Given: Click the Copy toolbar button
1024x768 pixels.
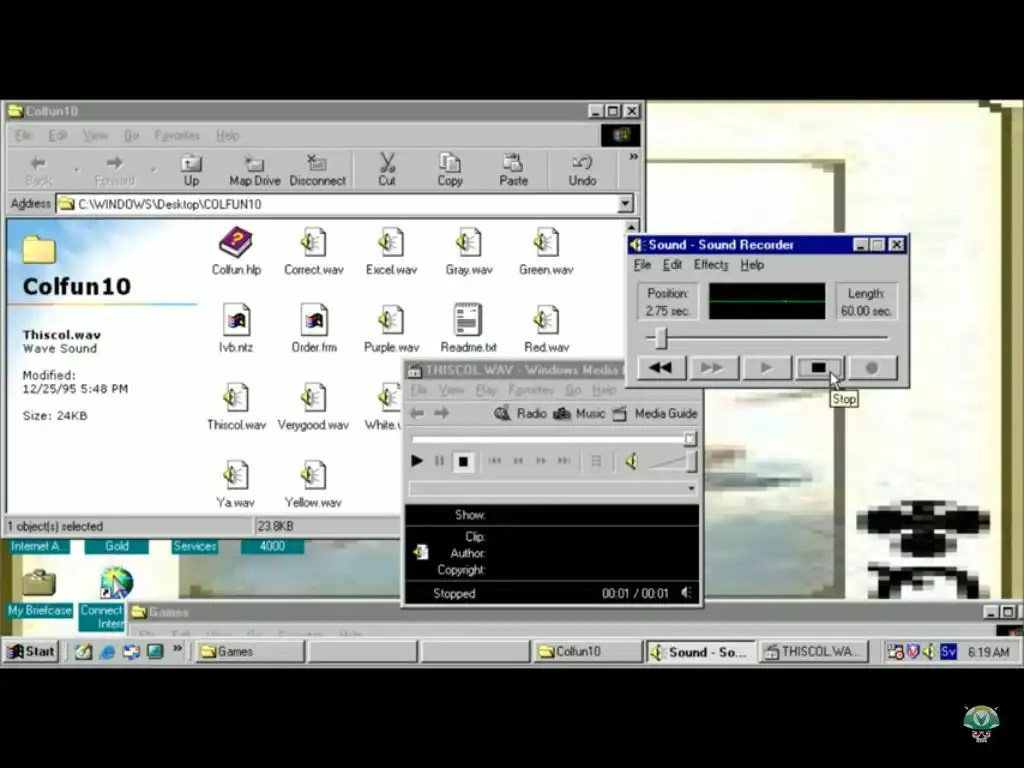Looking at the screenshot, I should point(450,170).
